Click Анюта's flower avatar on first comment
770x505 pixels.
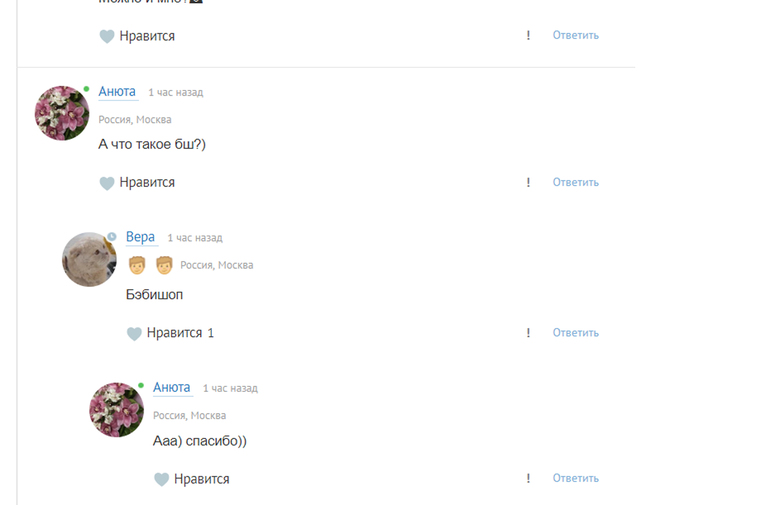(x=62, y=113)
